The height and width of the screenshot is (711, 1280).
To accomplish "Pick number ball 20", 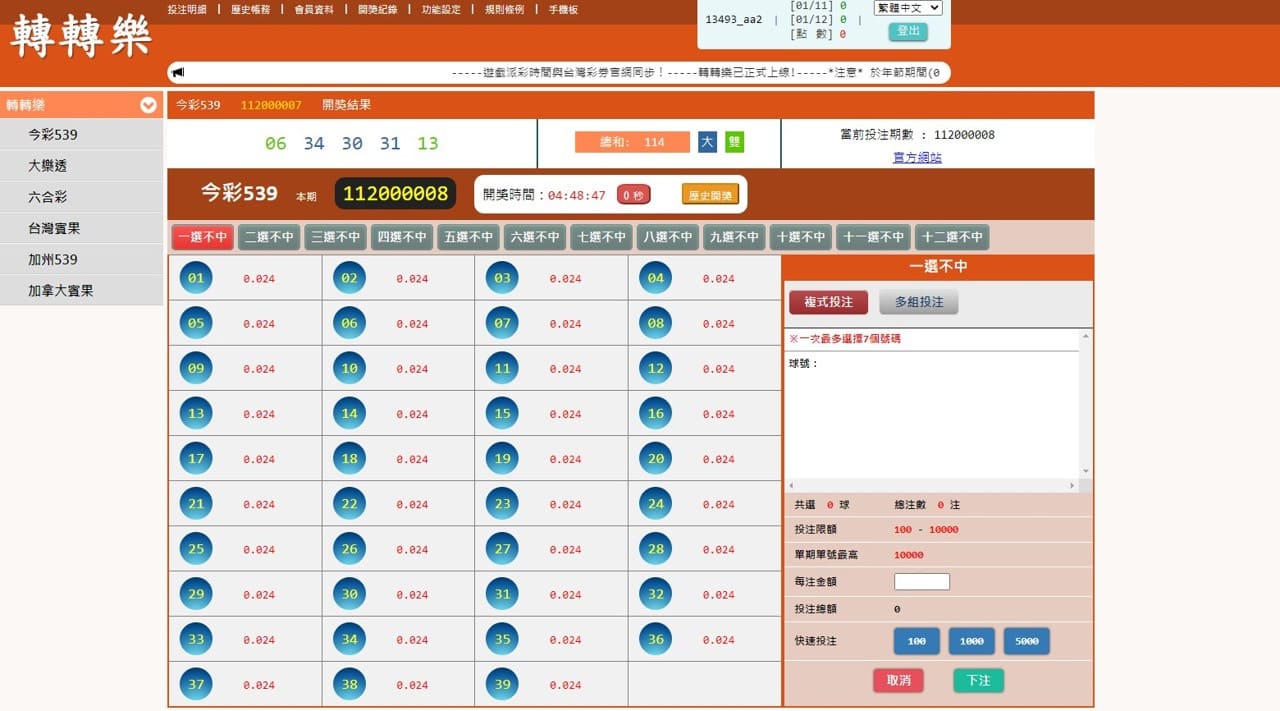I will tap(655, 459).
